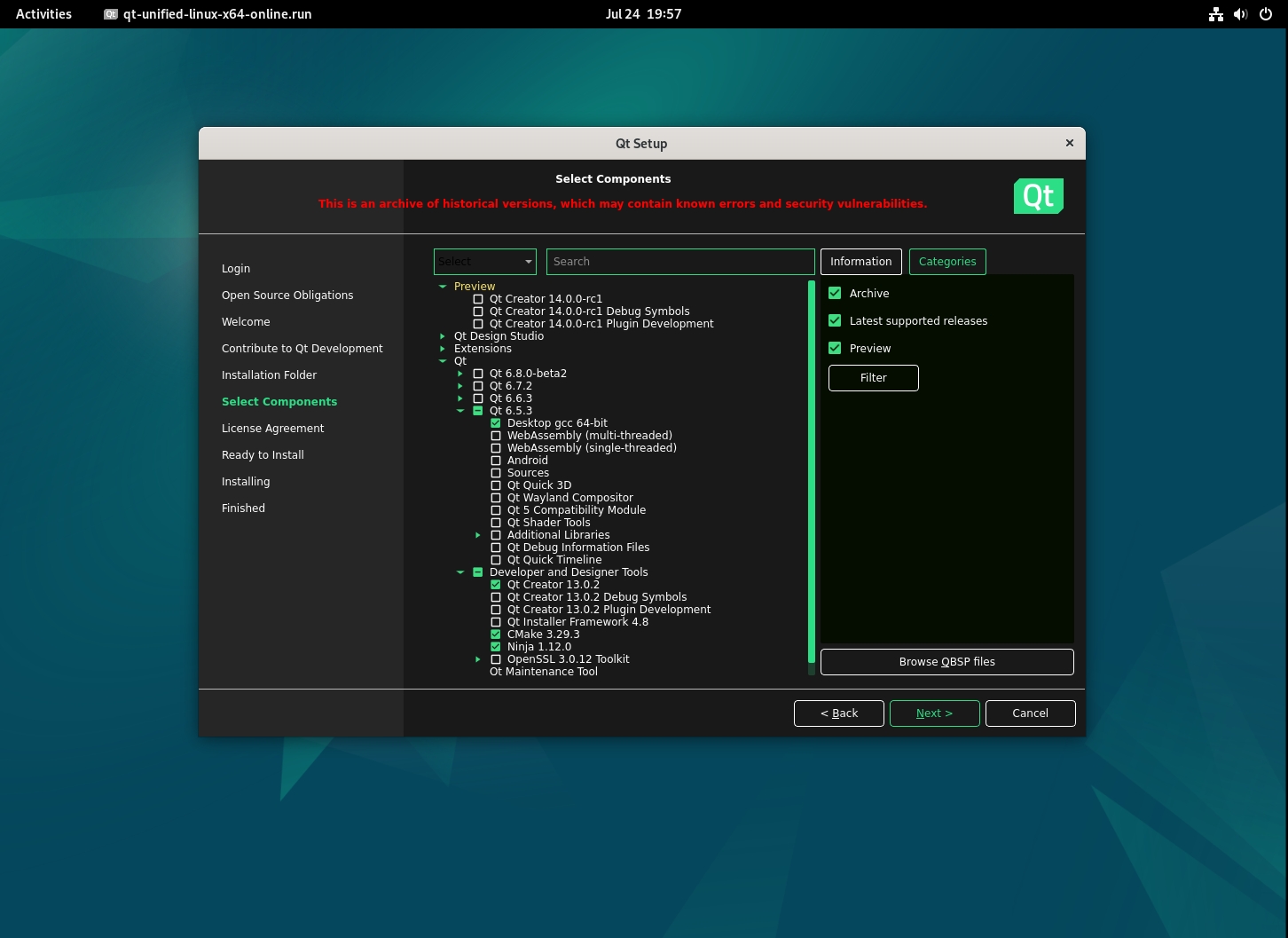Expand the Qt 6.8.0-beta2 node
This screenshot has width=1288, height=938.
(x=460, y=374)
